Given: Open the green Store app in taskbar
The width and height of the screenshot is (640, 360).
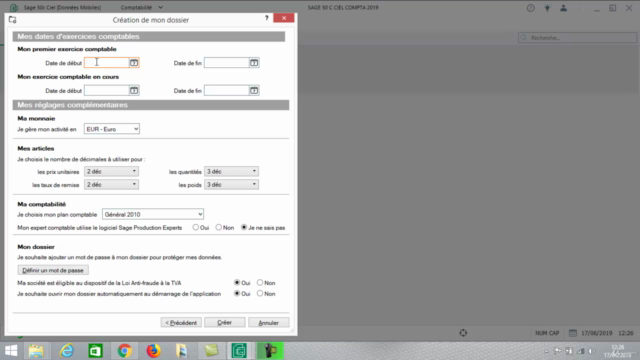Looking at the screenshot, I should [96, 351].
